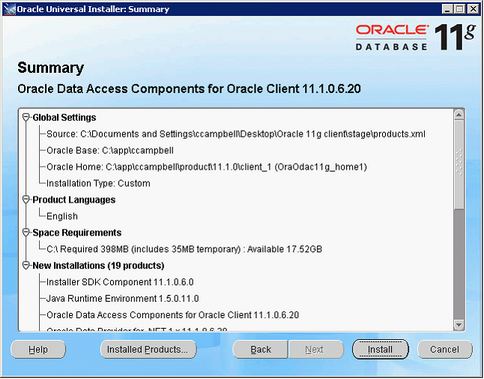Collapse the New Installations tree node
Viewport: 484px width, 379px height.
pos(26,265)
